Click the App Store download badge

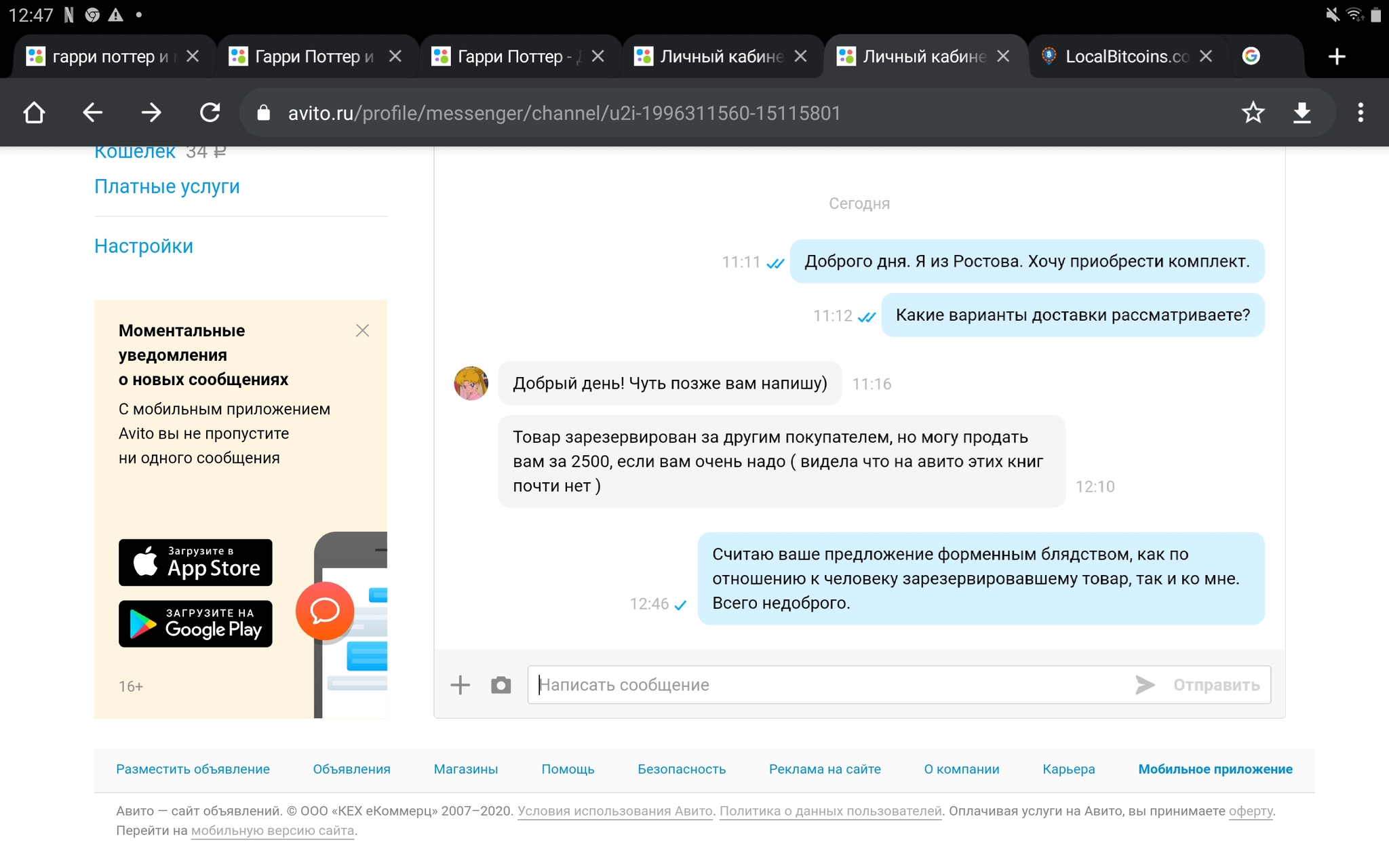click(x=195, y=562)
